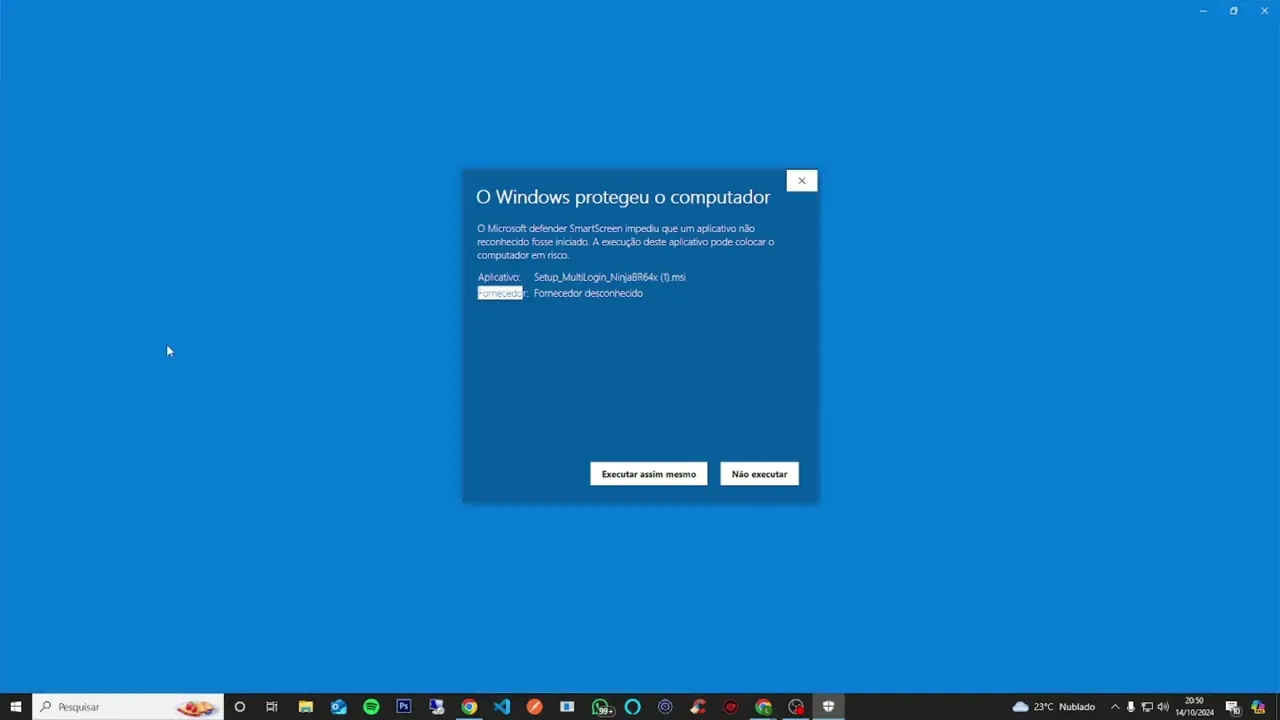Open Spotify from the taskbar
The height and width of the screenshot is (720, 1280).
pos(371,707)
